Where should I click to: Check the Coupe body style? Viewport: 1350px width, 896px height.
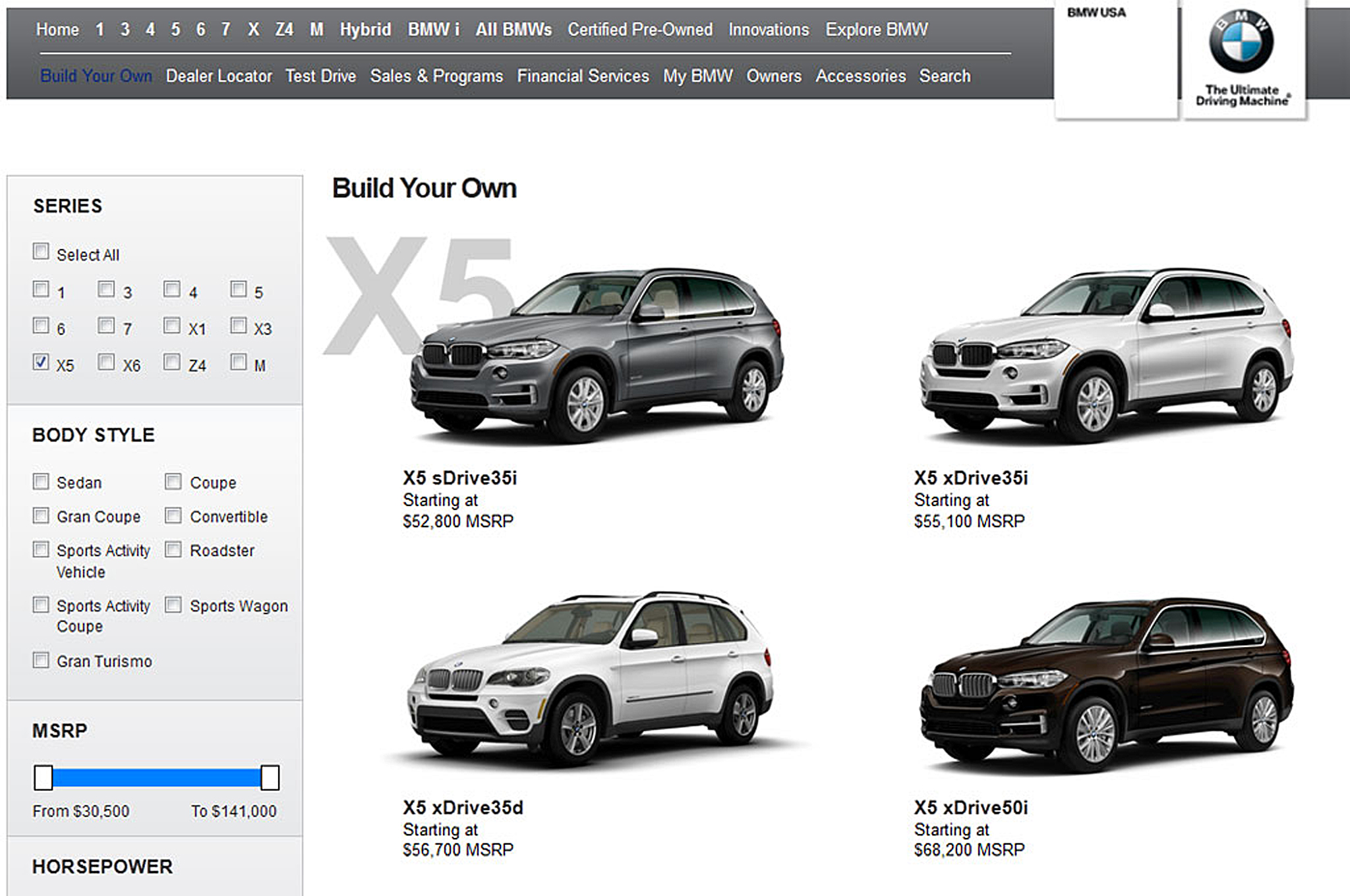pyautogui.click(x=173, y=482)
